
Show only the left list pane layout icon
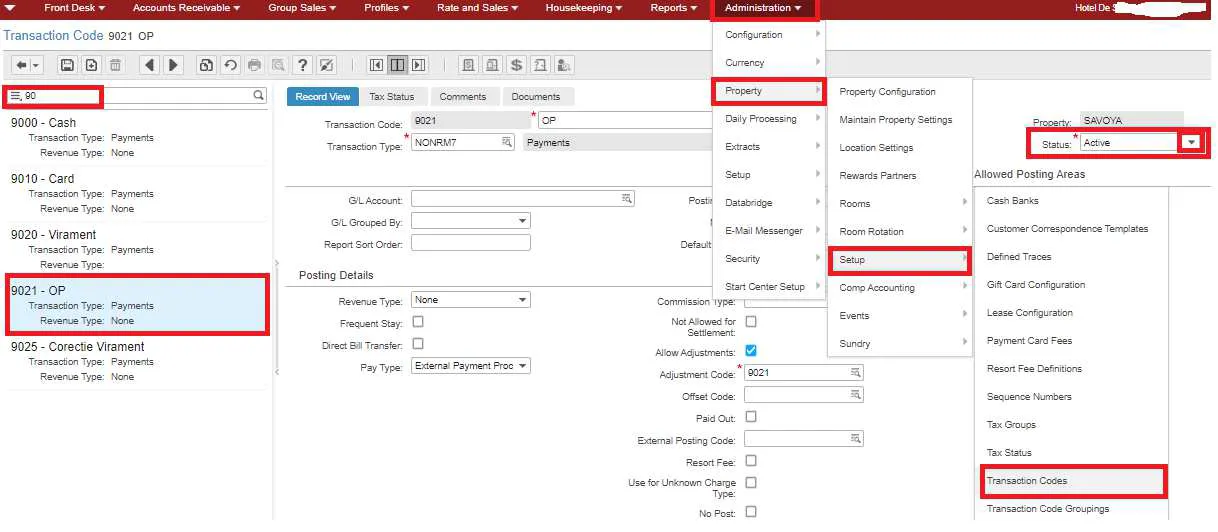point(377,65)
